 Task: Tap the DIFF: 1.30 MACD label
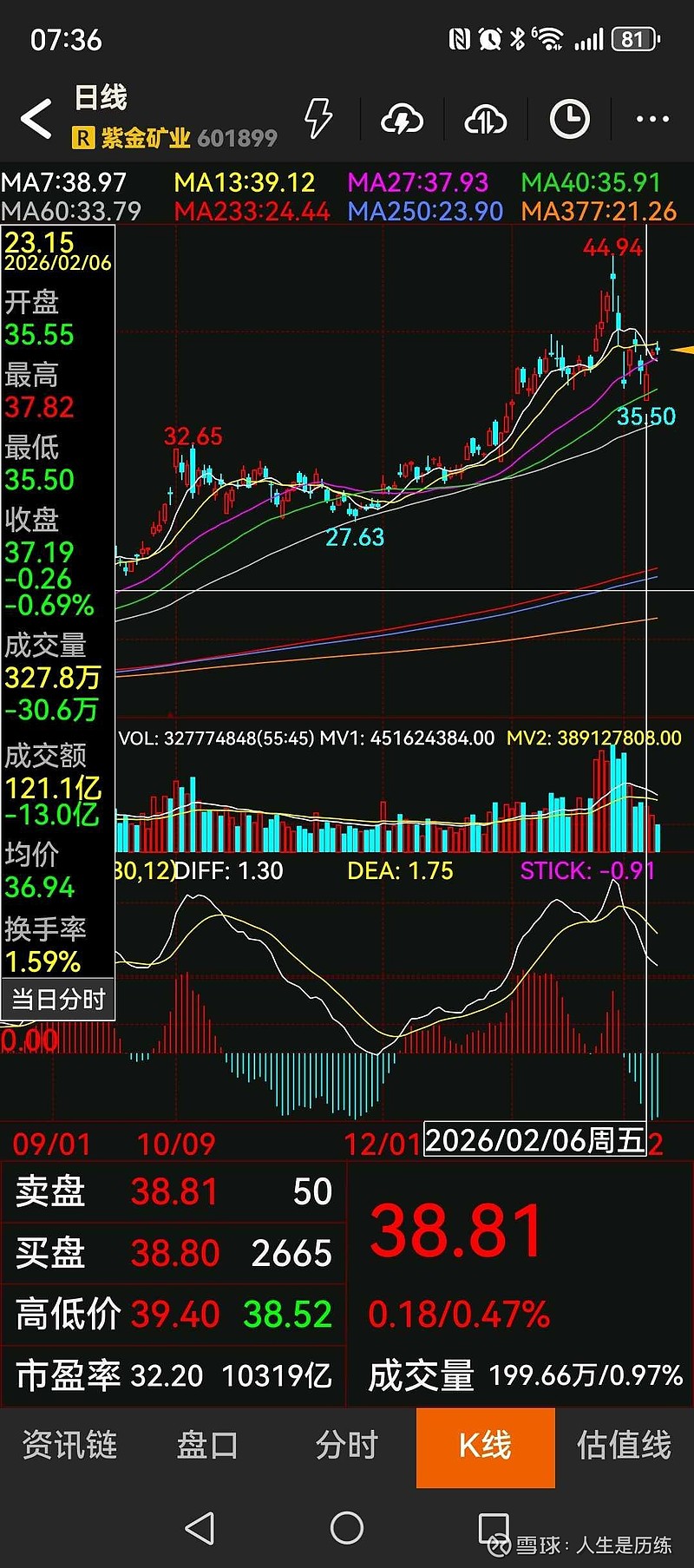click(228, 871)
